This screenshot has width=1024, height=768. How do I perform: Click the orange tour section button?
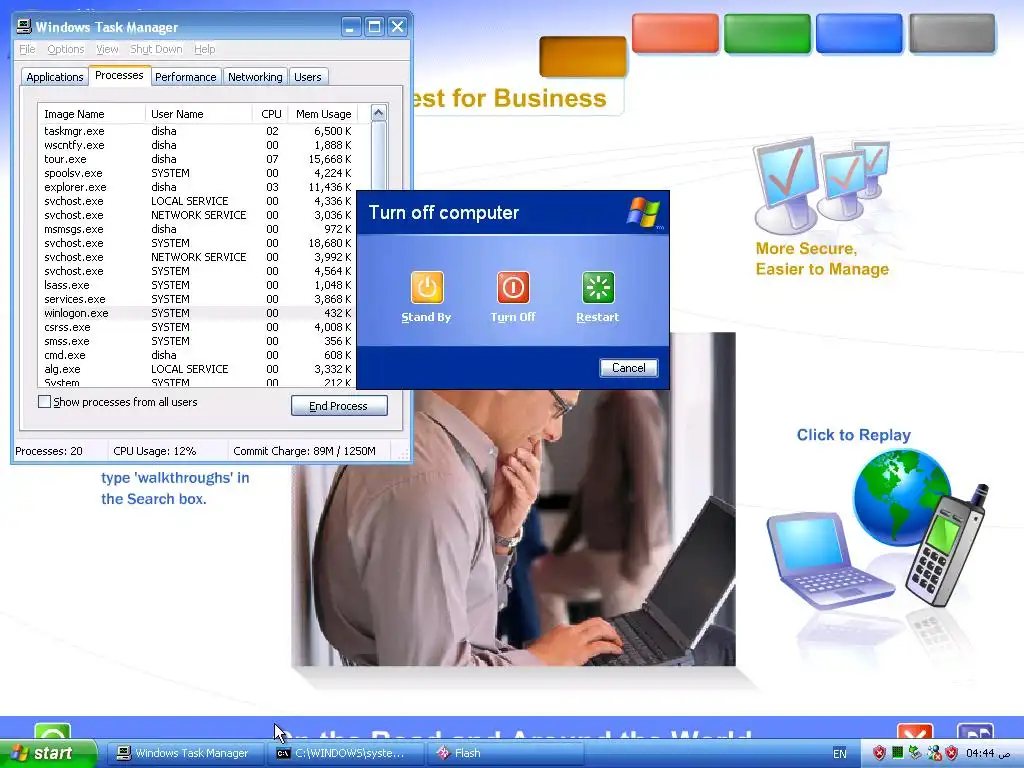pos(583,57)
